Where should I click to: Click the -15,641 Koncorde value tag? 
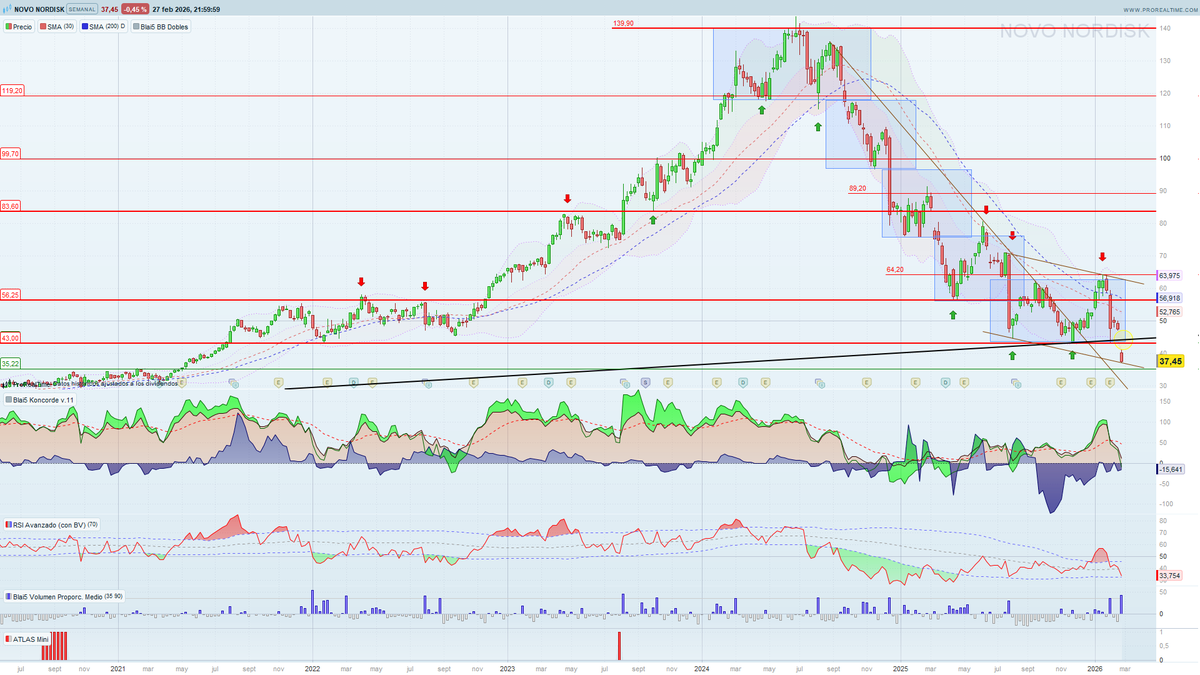pos(1170,468)
